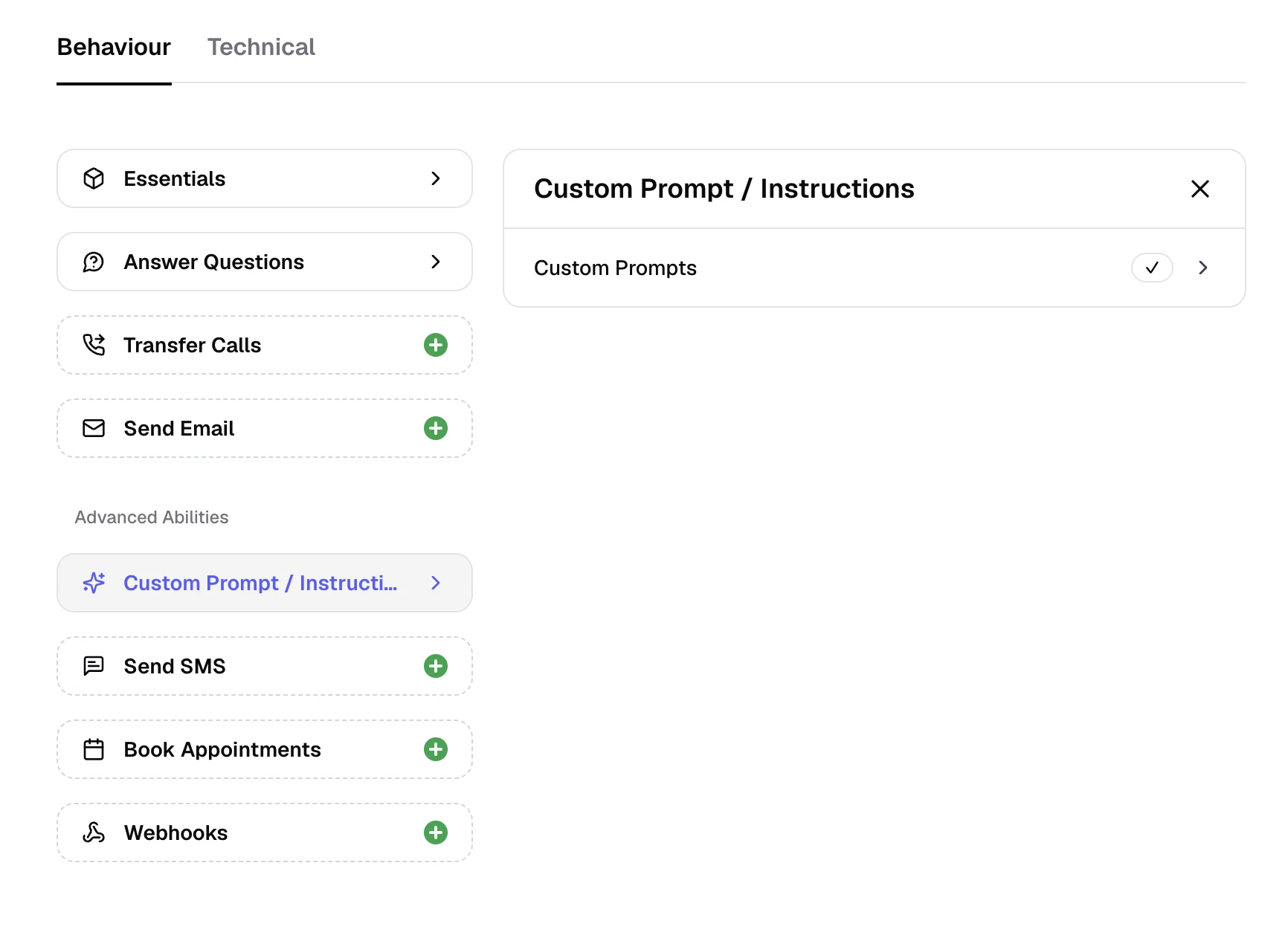Screen dimensions: 1288x944
Task: Toggle the Custom Prompts checkmark
Action: [x=1152, y=268]
